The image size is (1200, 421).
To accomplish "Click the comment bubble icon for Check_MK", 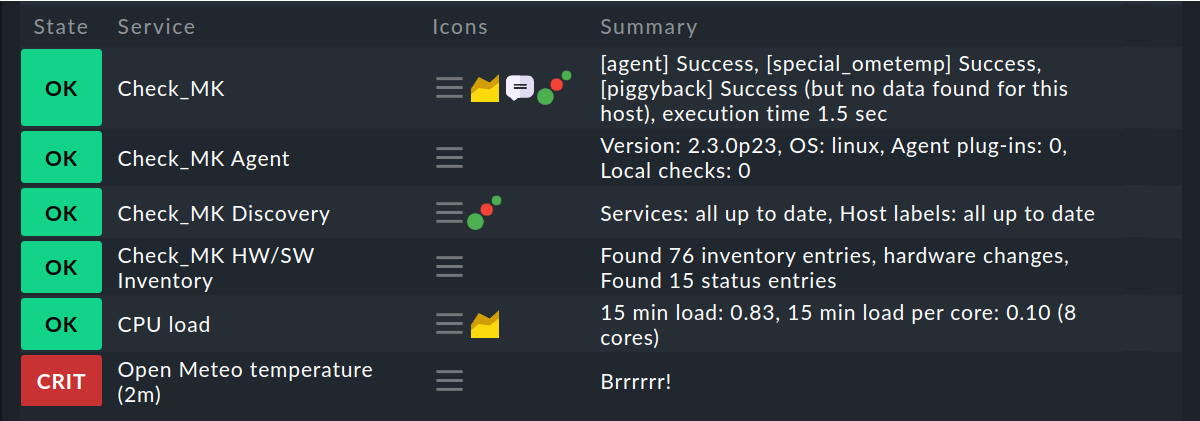I will (519, 88).
